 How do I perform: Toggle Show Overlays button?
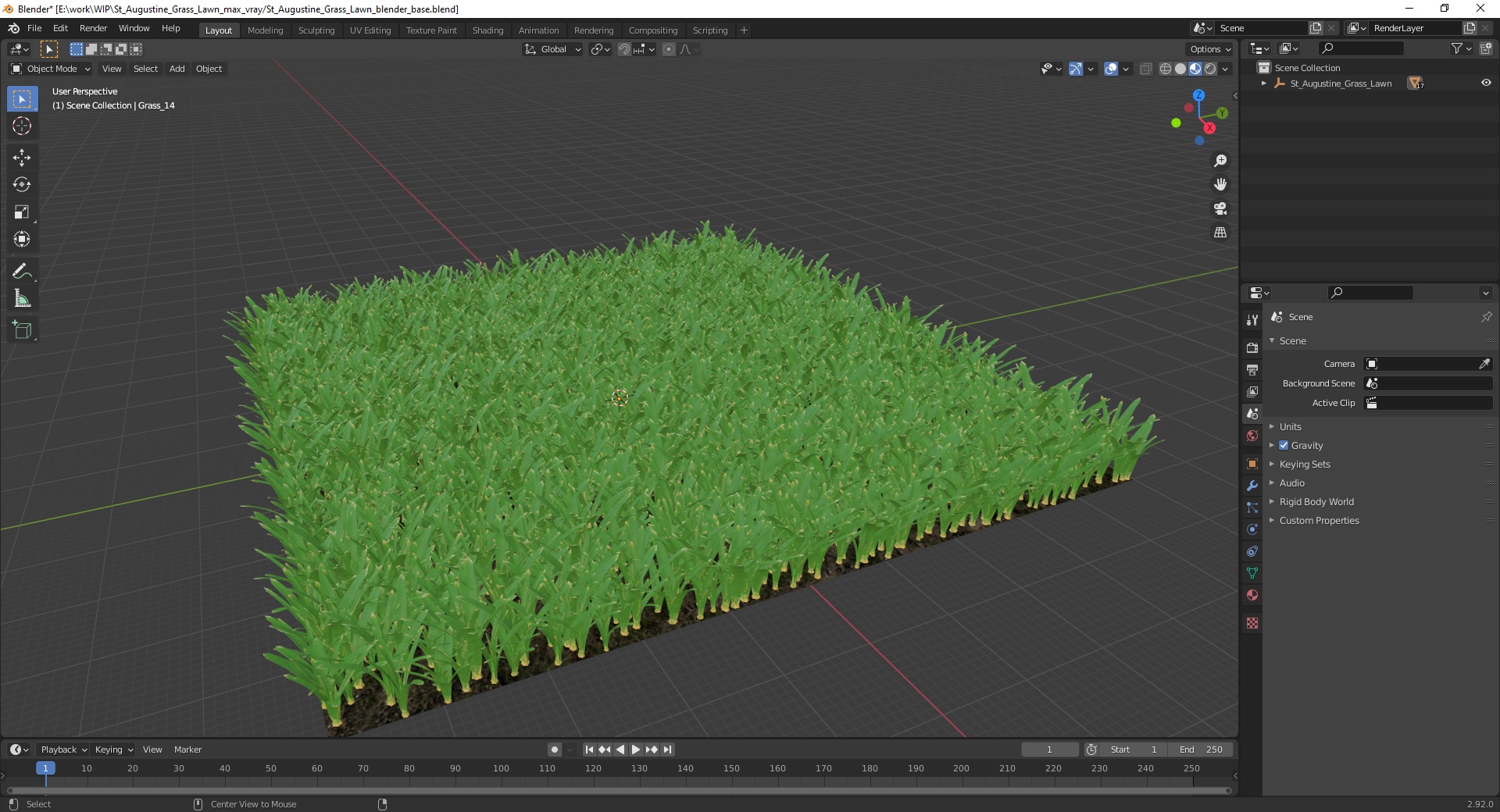coord(1111,69)
